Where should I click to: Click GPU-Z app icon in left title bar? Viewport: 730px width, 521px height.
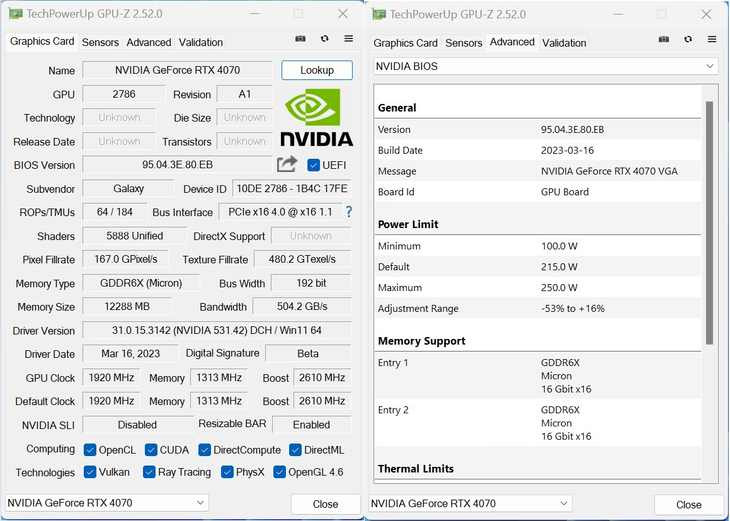click(15, 14)
